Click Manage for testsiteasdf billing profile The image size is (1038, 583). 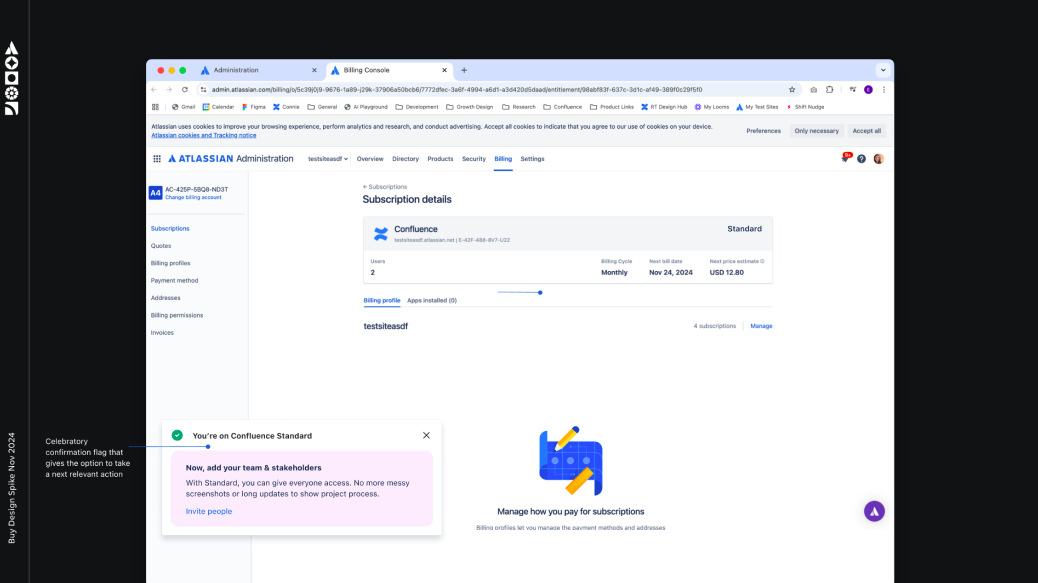[761, 326]
